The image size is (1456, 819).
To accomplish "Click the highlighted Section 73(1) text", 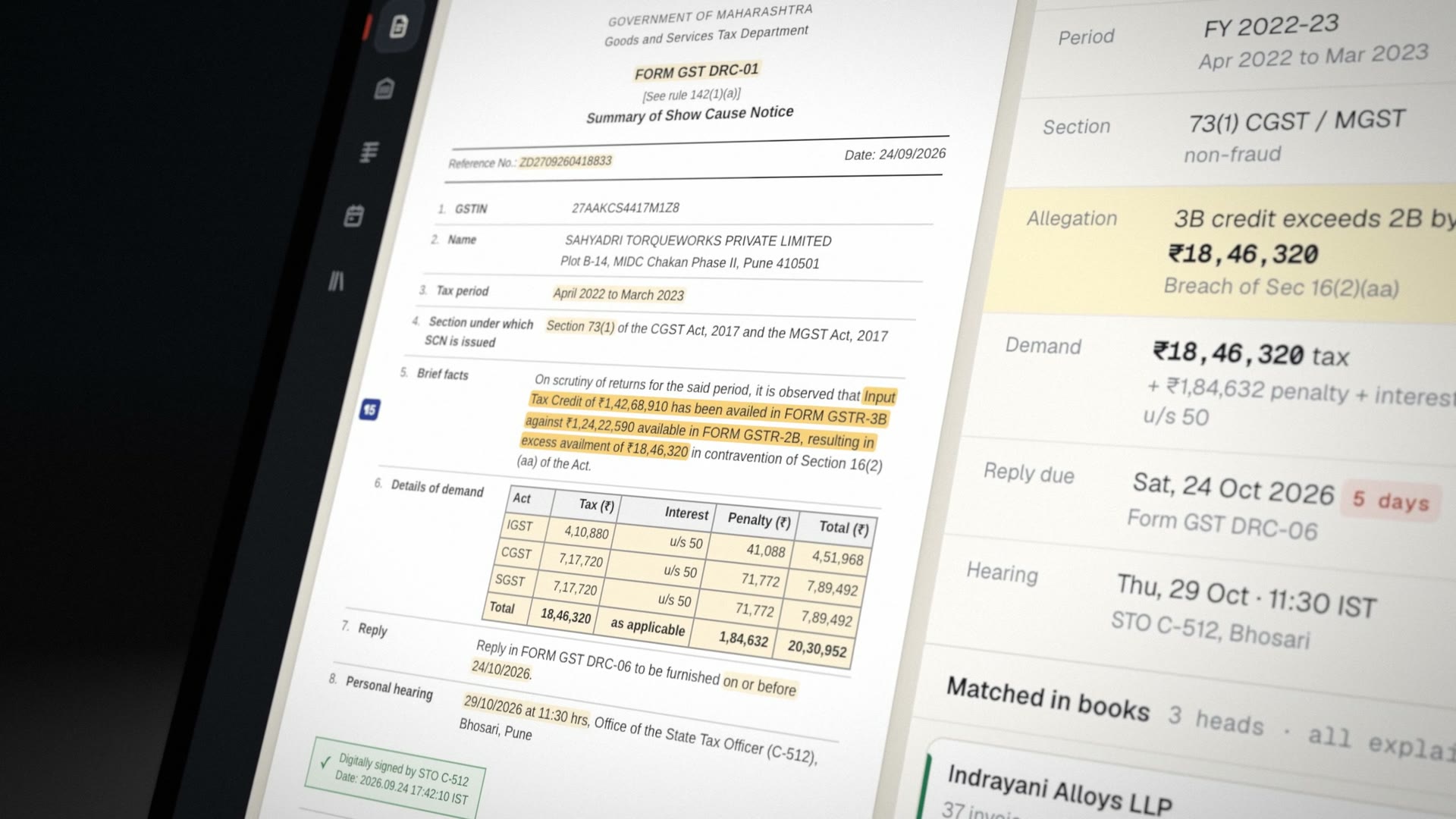I will coord(580,327).
